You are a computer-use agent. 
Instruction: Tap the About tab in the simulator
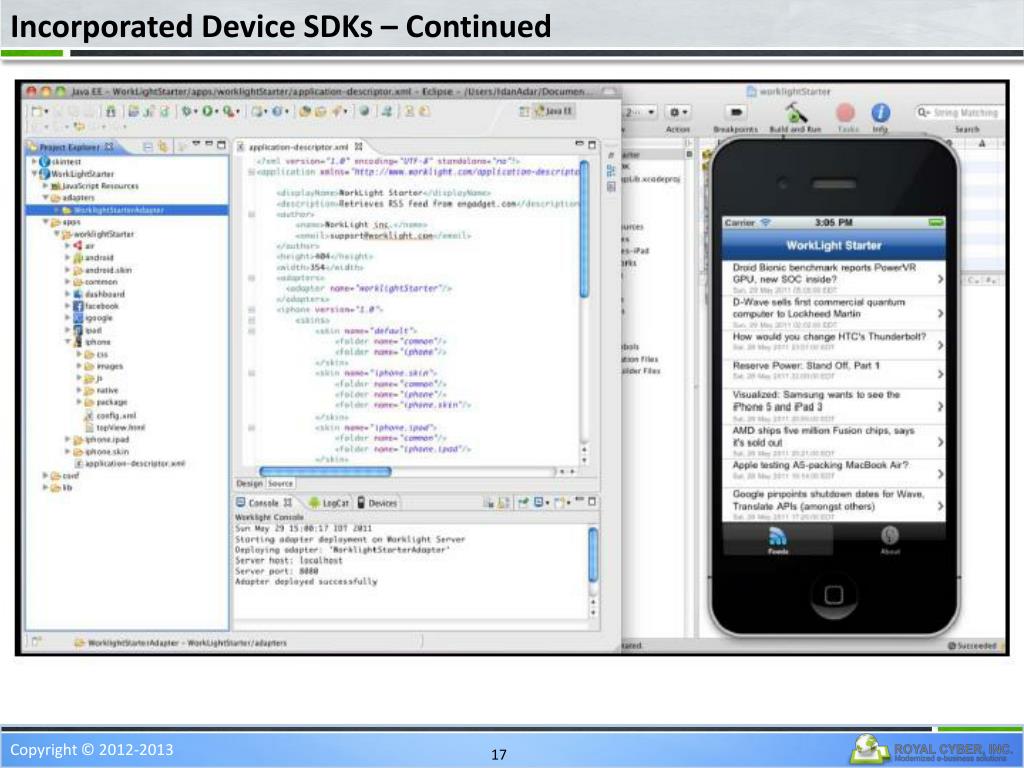(889, 539)
